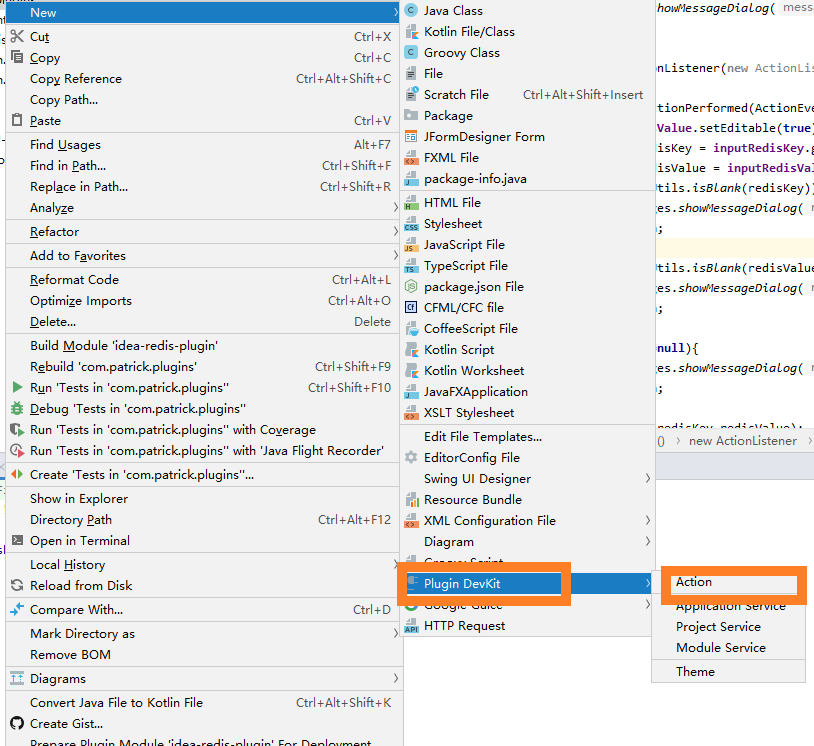Open the New submenu entry
The width and height of the screenshot is (814, 746).
point(202,12)
